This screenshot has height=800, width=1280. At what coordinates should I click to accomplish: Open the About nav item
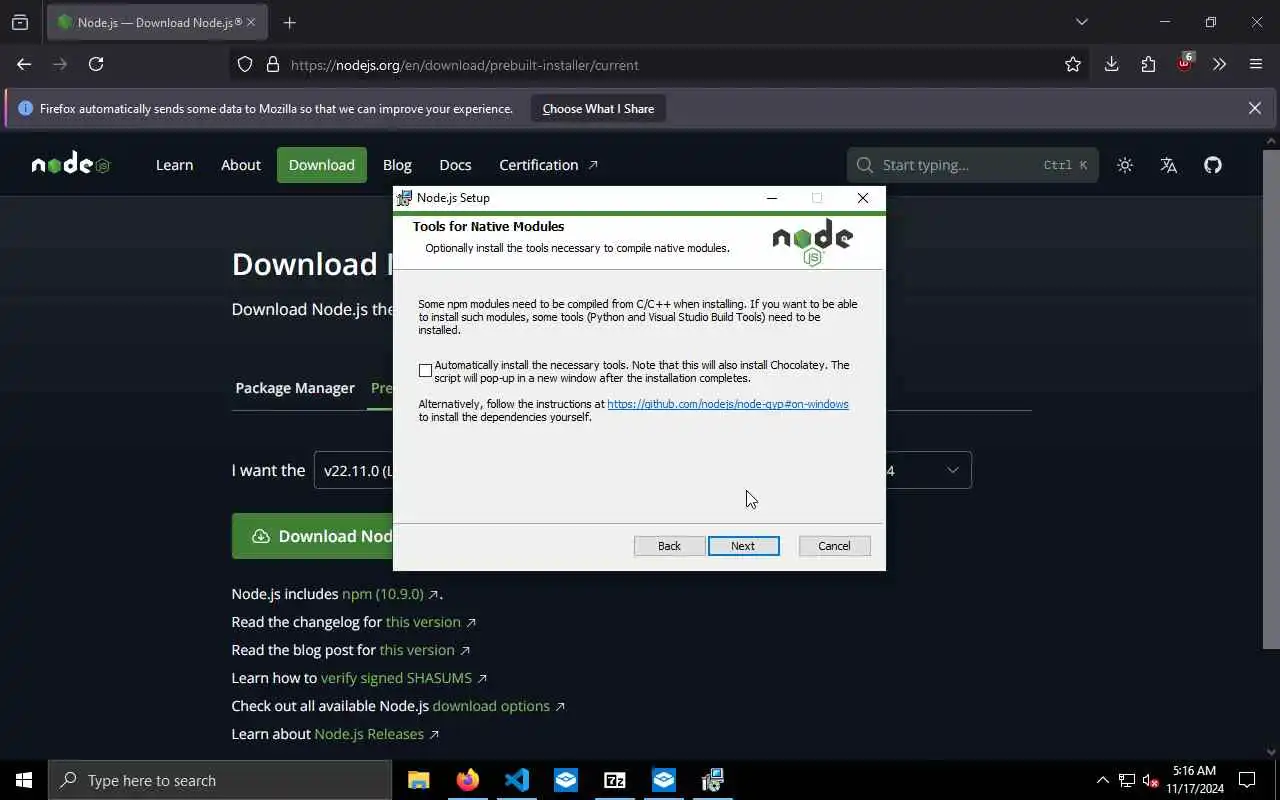(x=241, y=165)
